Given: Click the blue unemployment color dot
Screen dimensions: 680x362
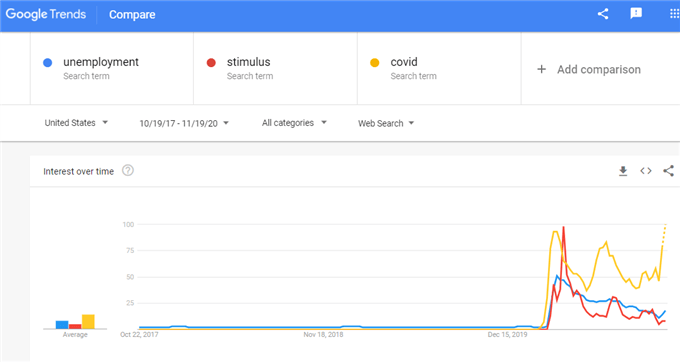Looking at the screenshot, I should coord(48,63).
